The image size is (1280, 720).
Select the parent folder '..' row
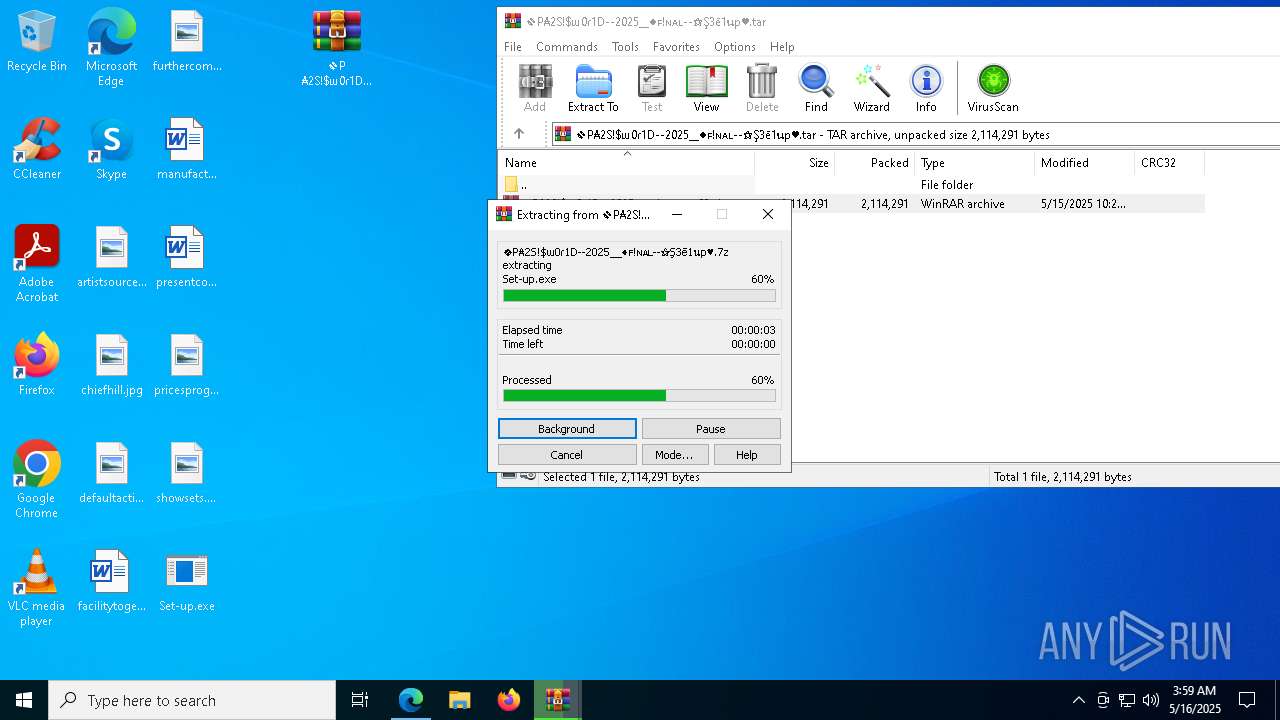coord(851,185)
